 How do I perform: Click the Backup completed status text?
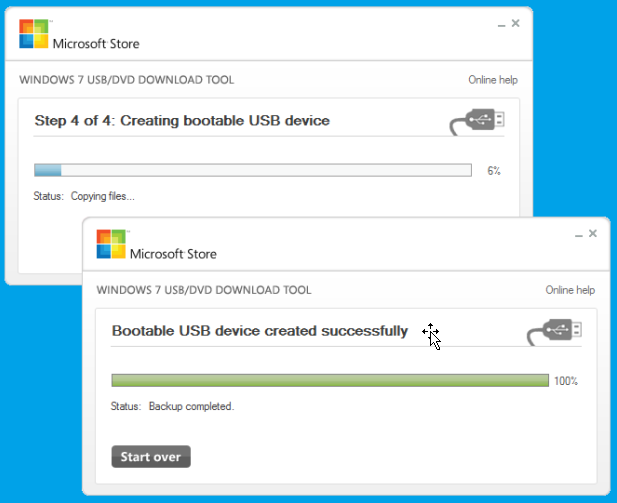point(191,406)
